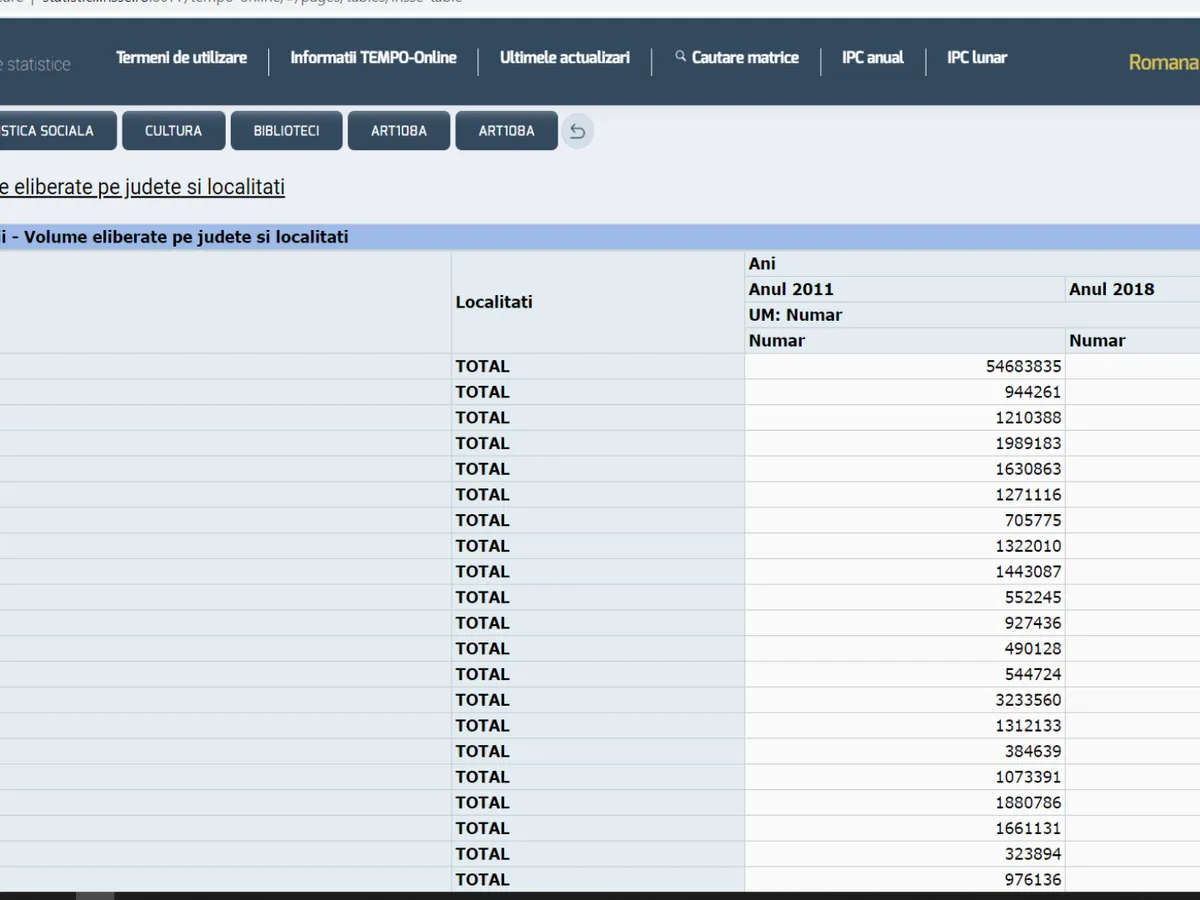Screen dimensions: 1200x900
Task: Click the ART108A button beside the back arrow
Action: (x=506, y=131)
